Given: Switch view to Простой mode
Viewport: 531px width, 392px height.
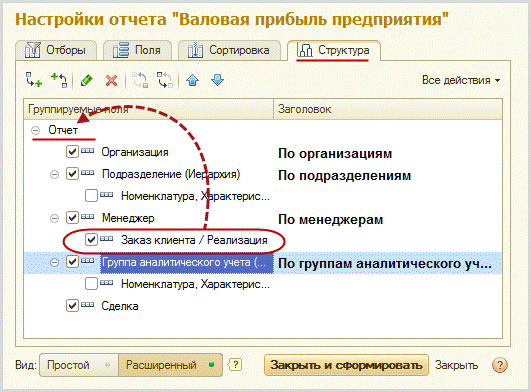Looking at the screenshot, I should (79, 365).
